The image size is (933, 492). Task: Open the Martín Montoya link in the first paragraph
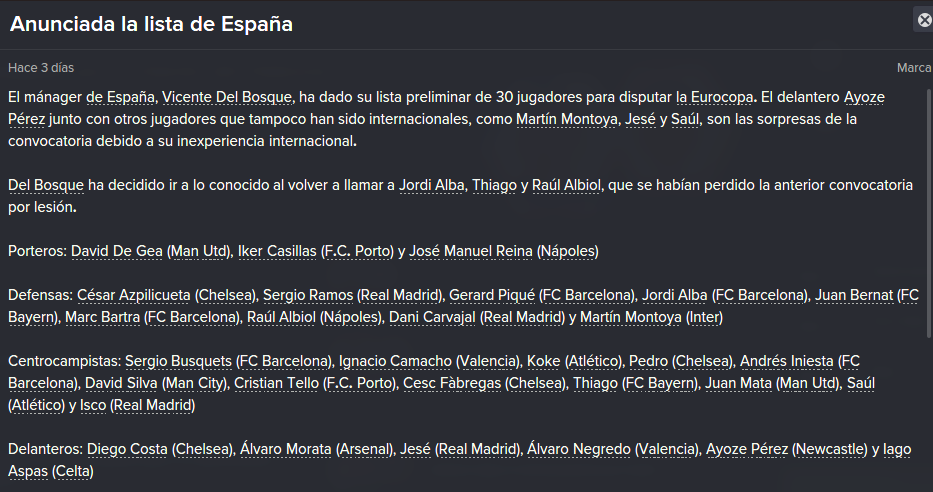[x=566, y=119]
